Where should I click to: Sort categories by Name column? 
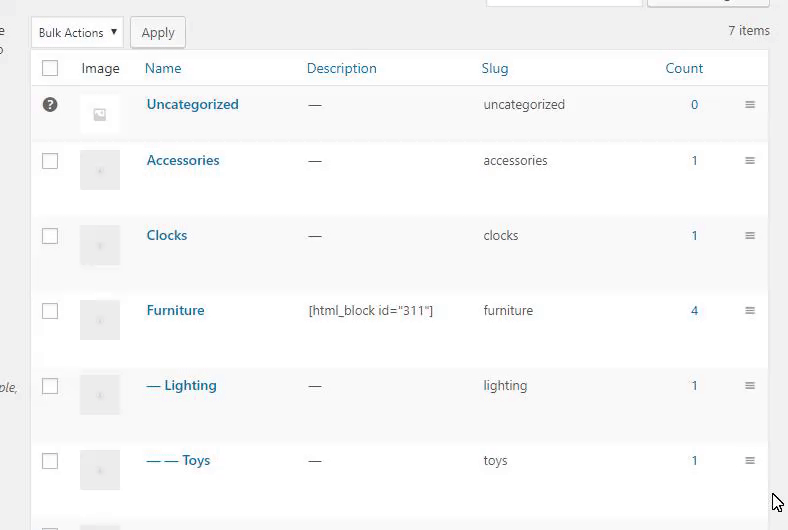coord(163,69)
